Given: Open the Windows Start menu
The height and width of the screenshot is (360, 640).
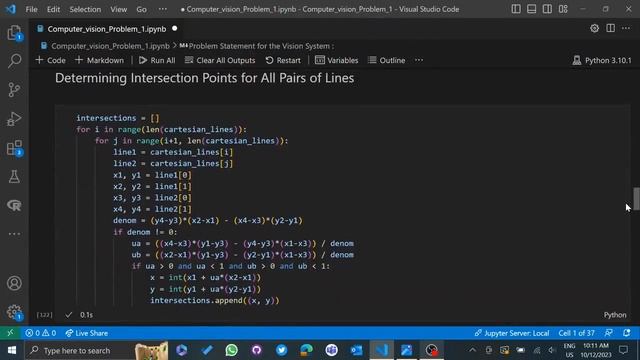Looking at the screenshot, I should click(x=12, y=350).
